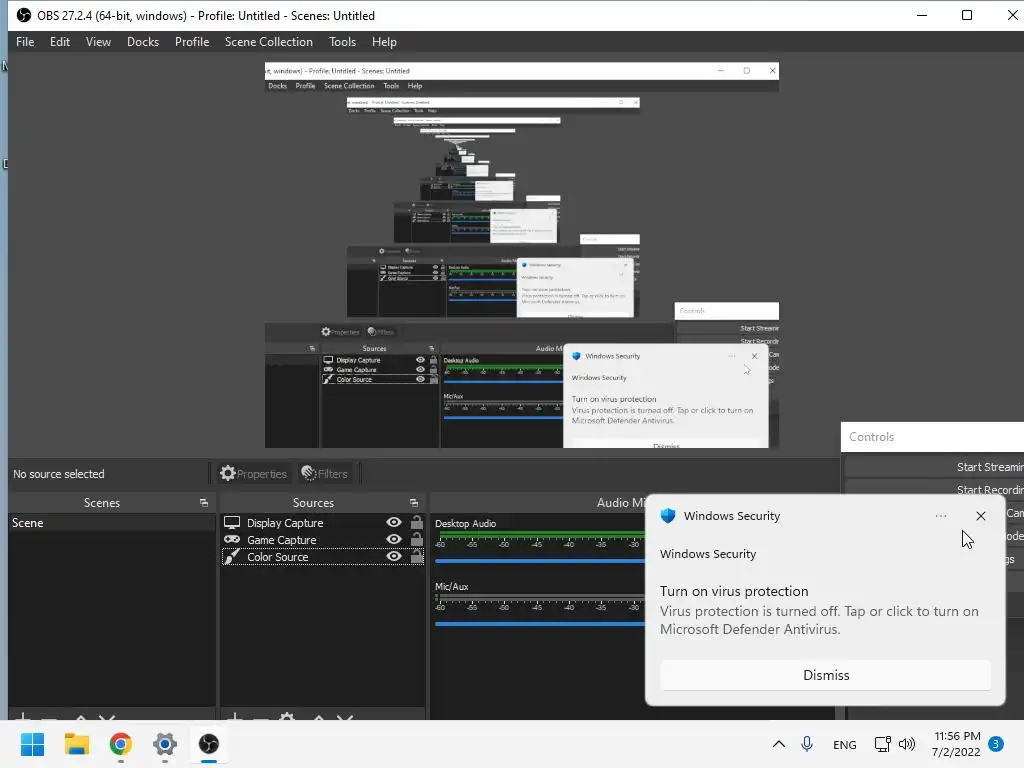Screen dimensions: 1024x768
Task: Toggle lock on Color Source
Action: pos(417,556)
